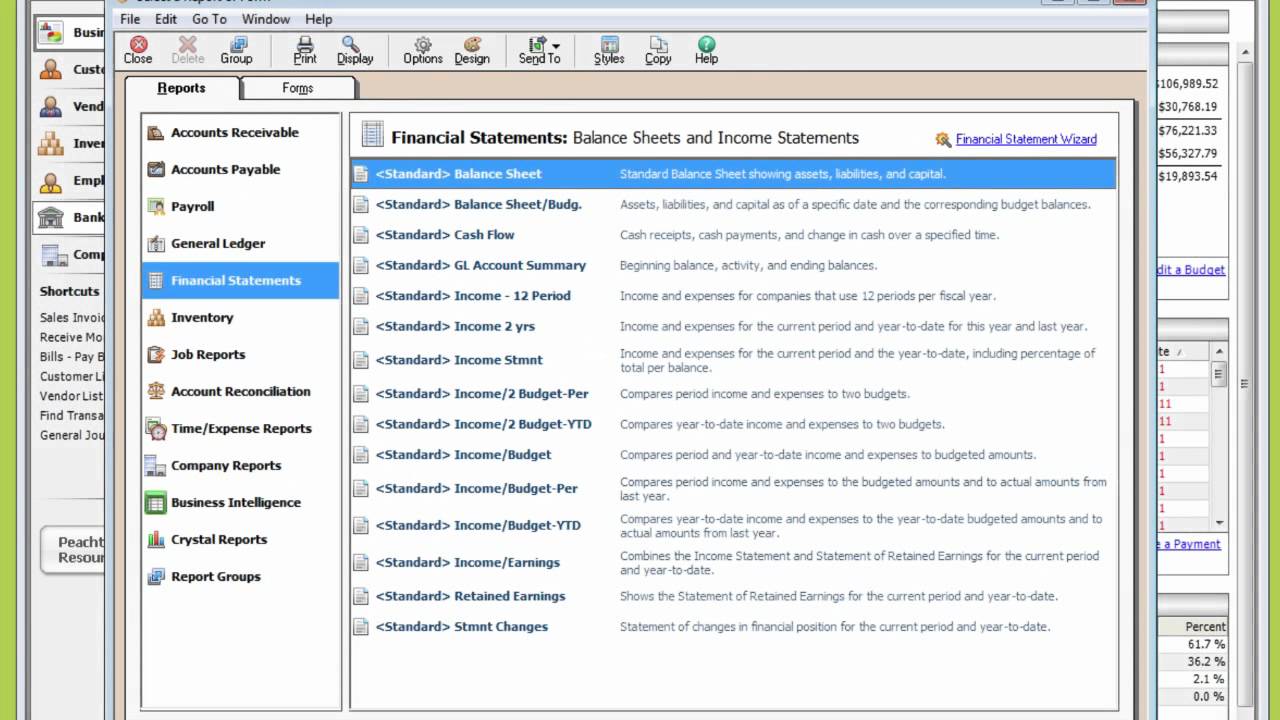Screen dimensions: 1280x720
Task: Click the Financial Statement Wizard icon
Action: (x=943, y=139)
